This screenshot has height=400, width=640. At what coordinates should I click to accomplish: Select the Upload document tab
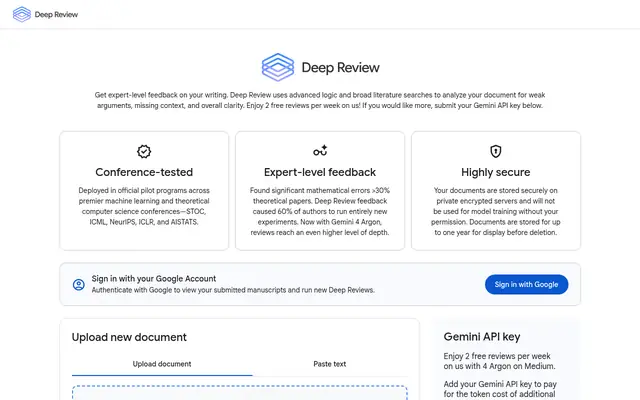[x=162, y=364]
